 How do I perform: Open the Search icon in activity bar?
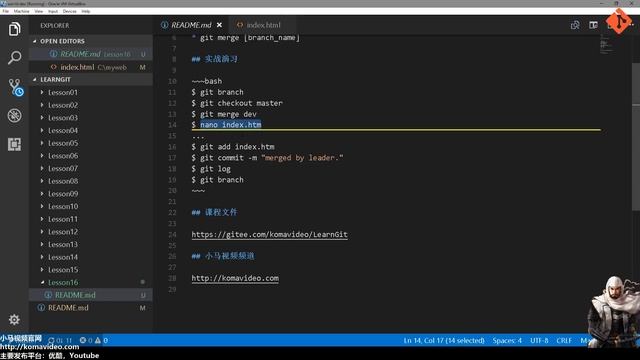pos(14,58)
